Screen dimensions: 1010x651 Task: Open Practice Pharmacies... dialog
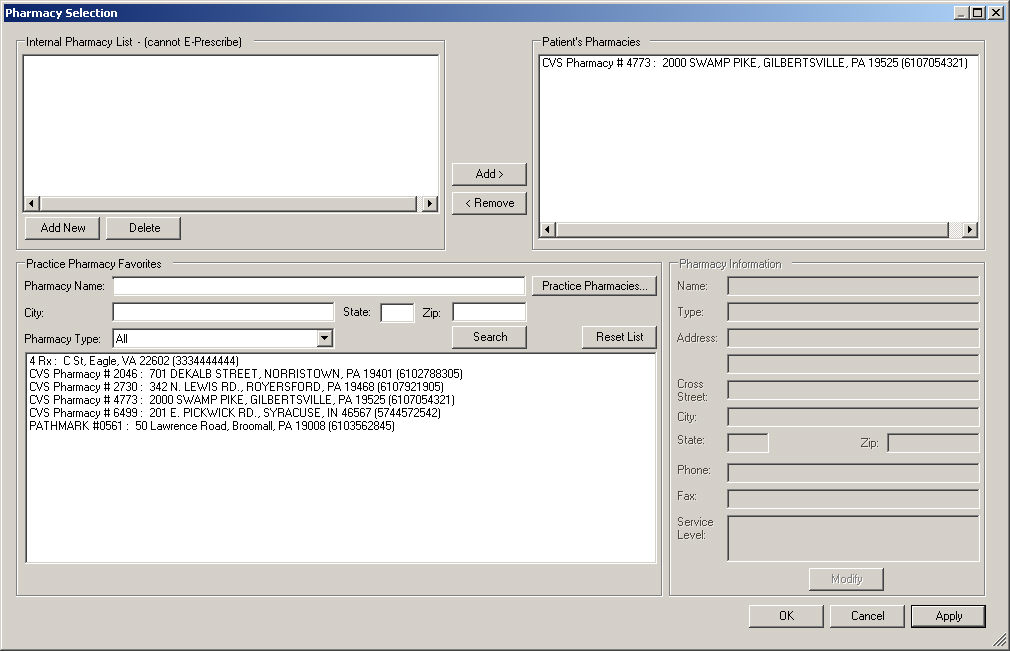coord(594,286)
